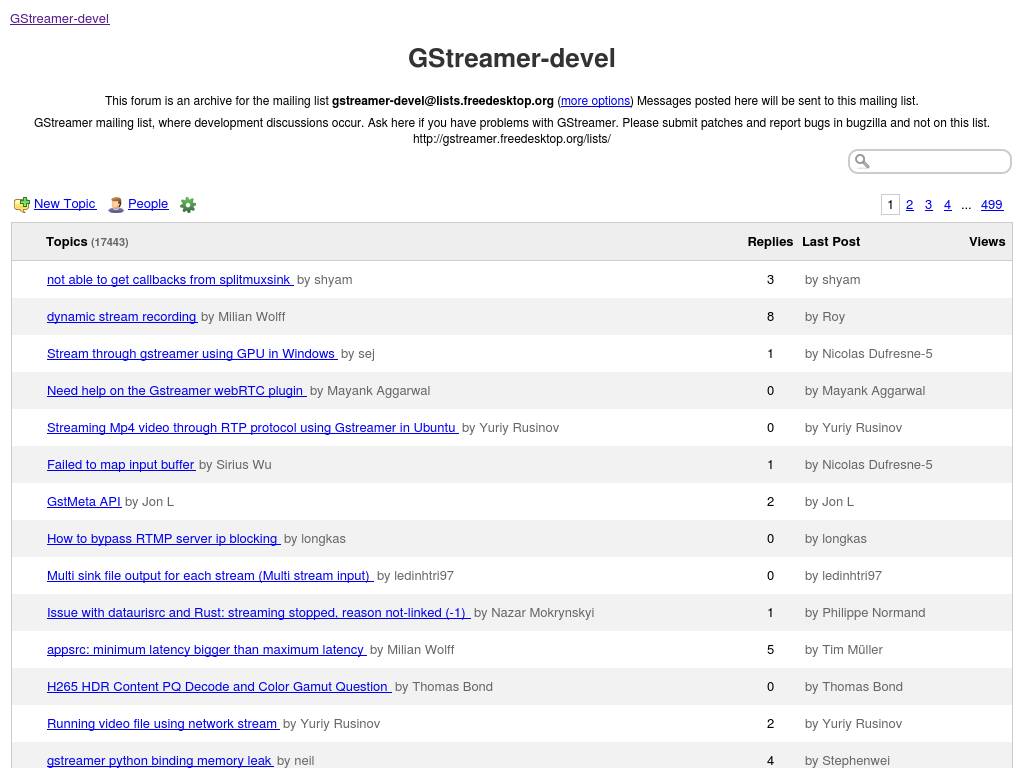Click the 'Topics' column header
The image size is (1024, 768).
[67, 242]
